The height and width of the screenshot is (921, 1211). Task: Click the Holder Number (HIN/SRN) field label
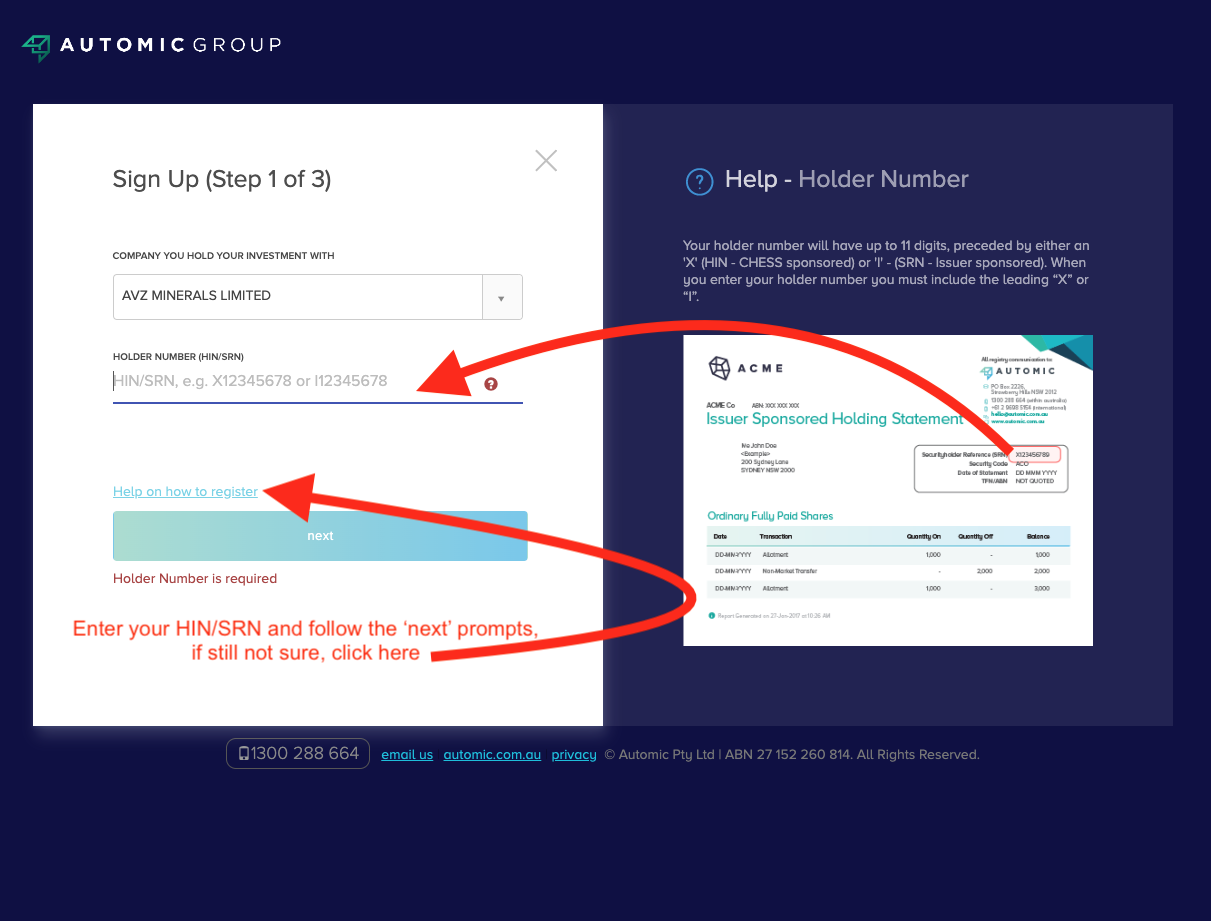tap(178, 357)
